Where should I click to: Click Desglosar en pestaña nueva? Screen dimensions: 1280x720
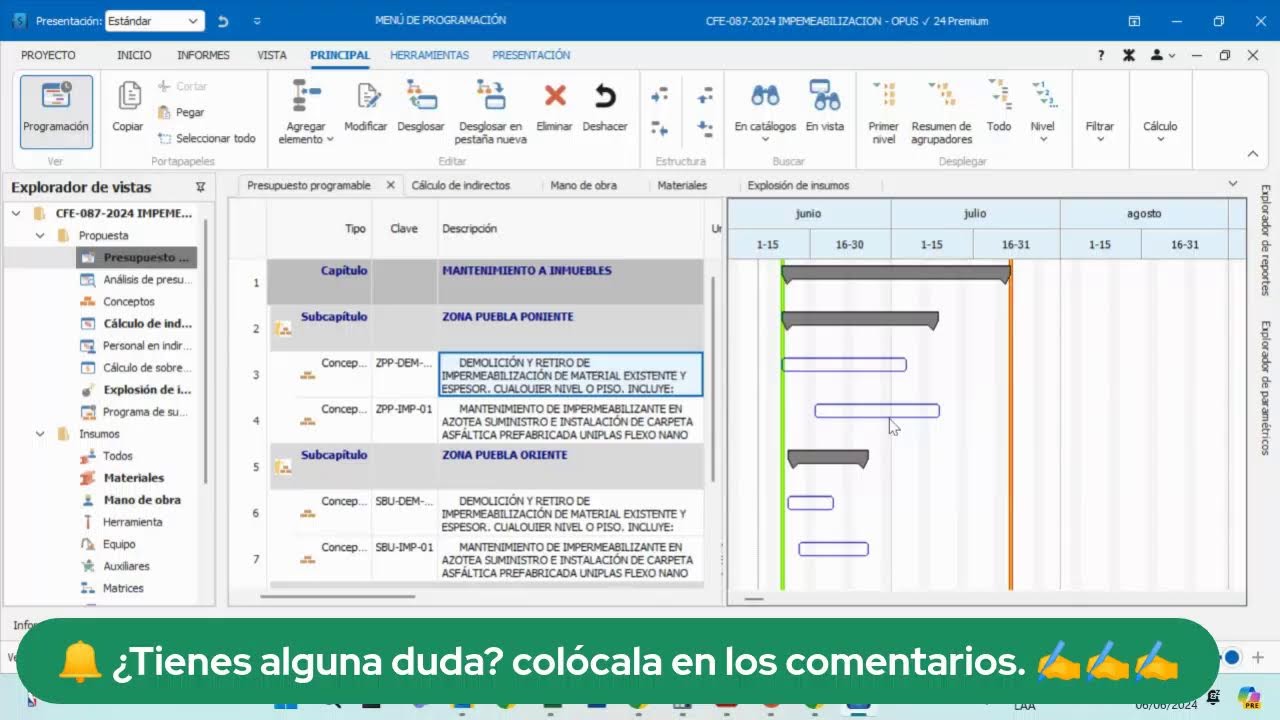click(x=489, y=112)
